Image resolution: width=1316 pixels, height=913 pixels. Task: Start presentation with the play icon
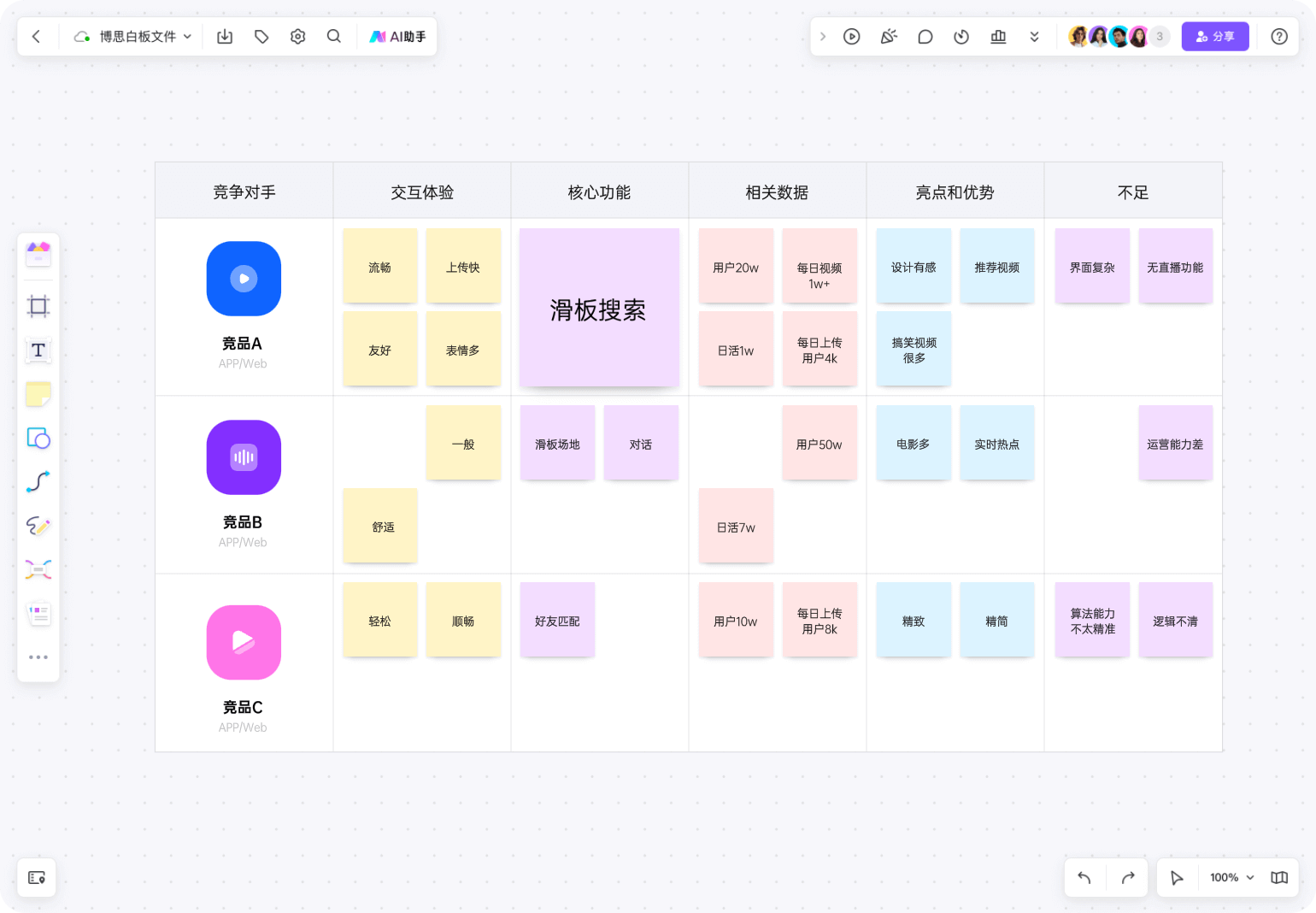click(851, 37)
